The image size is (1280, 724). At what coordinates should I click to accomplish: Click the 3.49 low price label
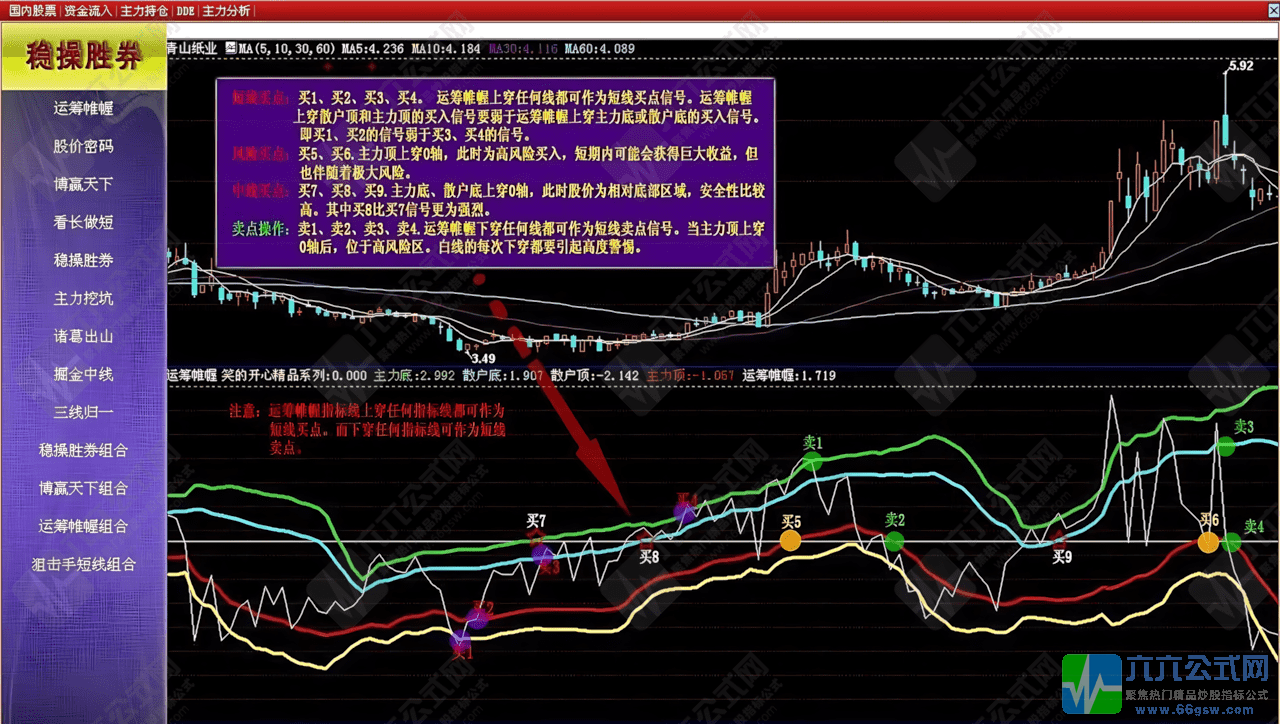click(x=484, y=358)
